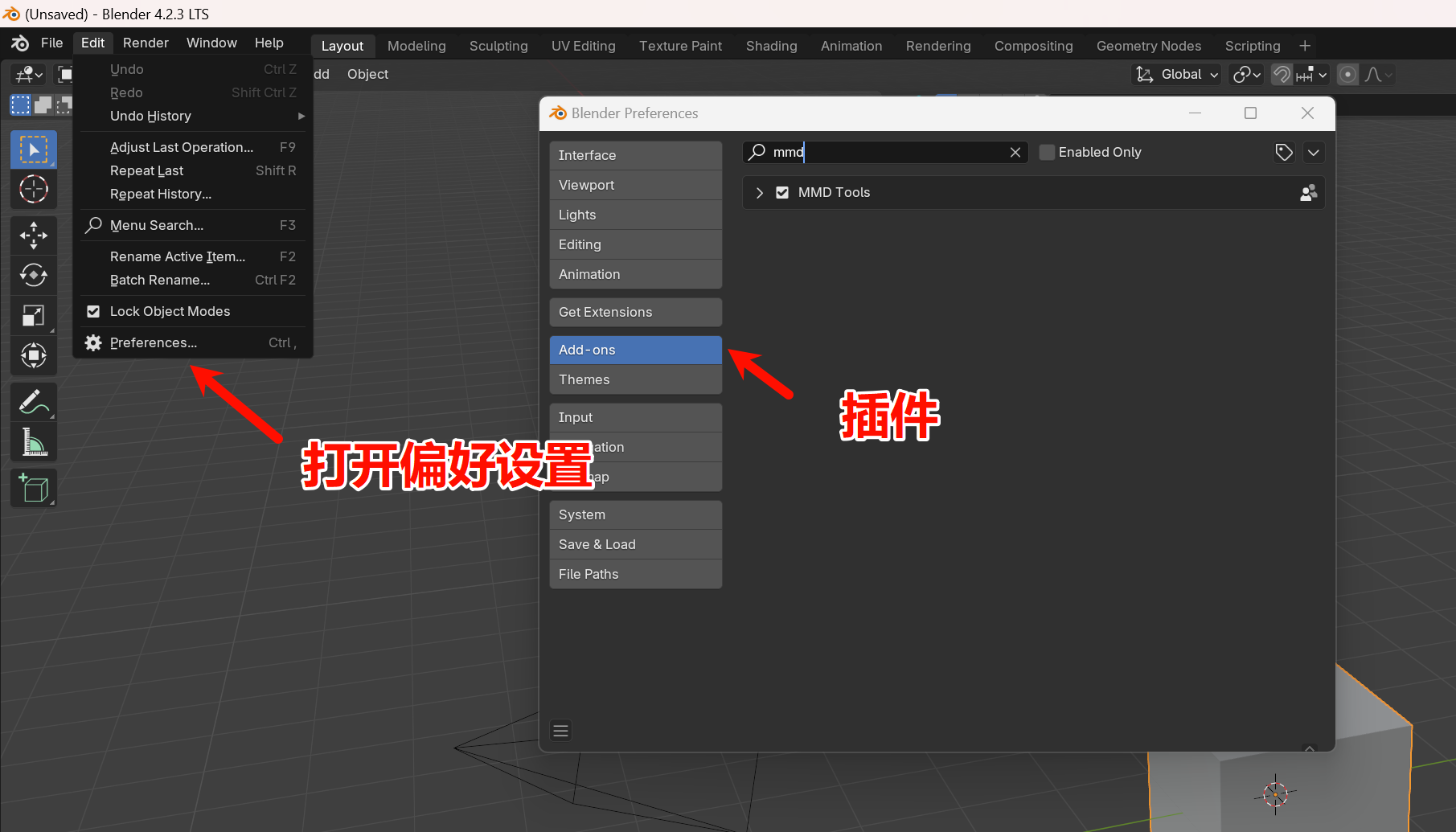Click the add-on search field
Screen dimensions: 1456x832
(x=884, y=153)
